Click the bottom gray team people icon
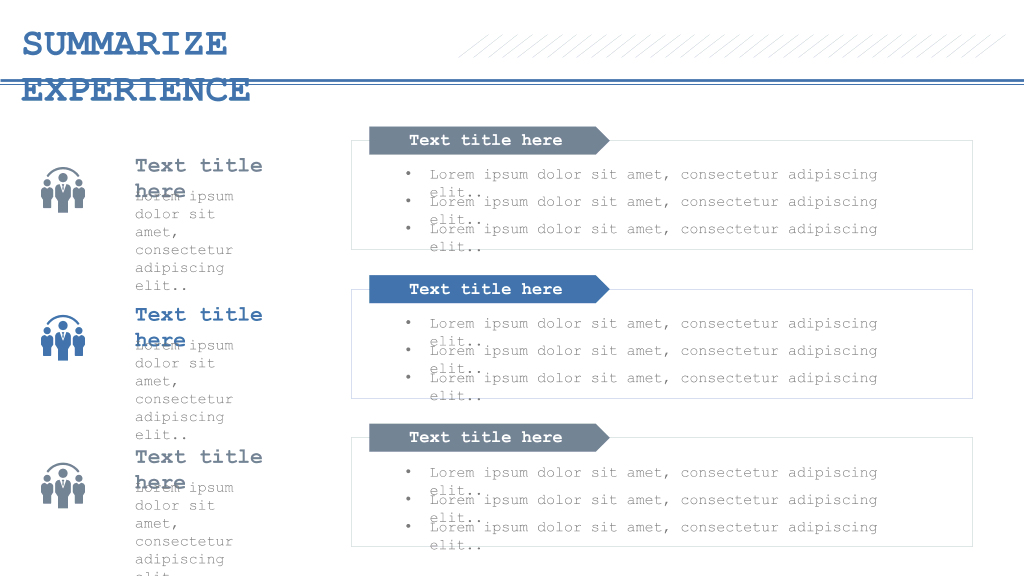 [63, 485]
